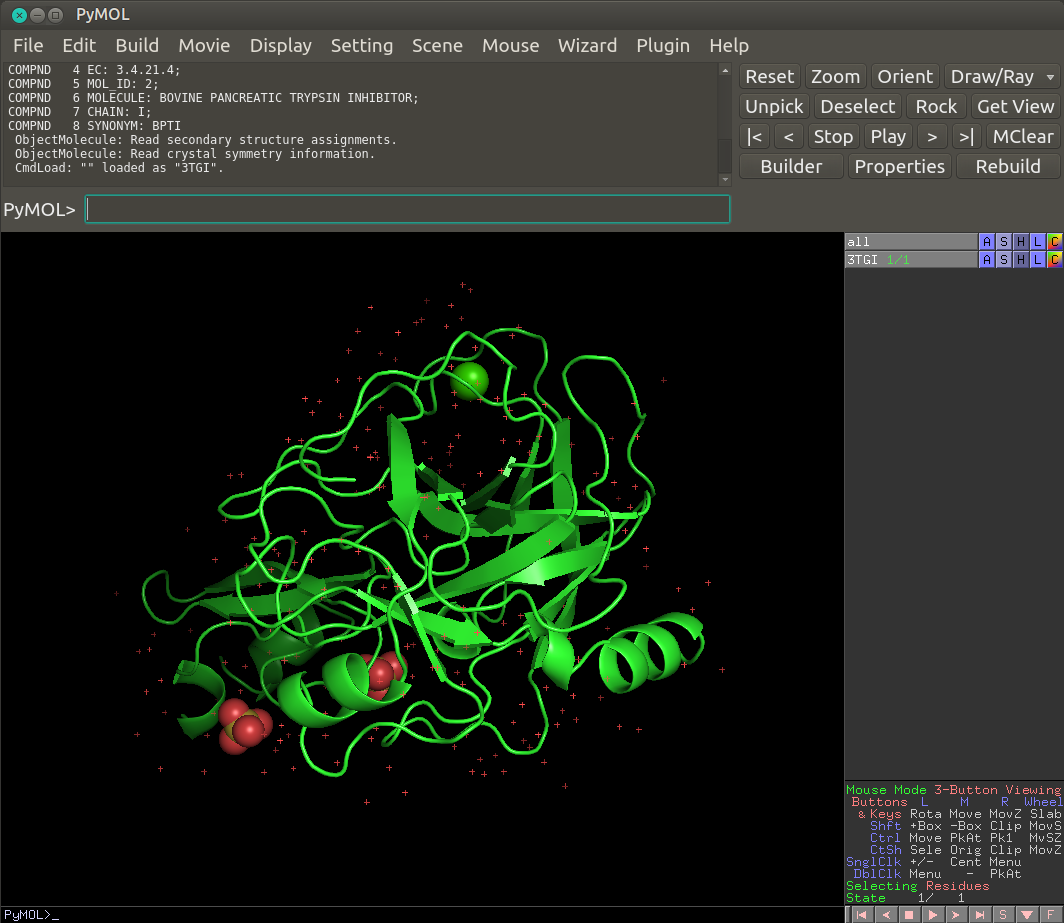The image size is (1064, 923).
Task: Toggle fullscreen with the F button
Action: point(1050,915)
